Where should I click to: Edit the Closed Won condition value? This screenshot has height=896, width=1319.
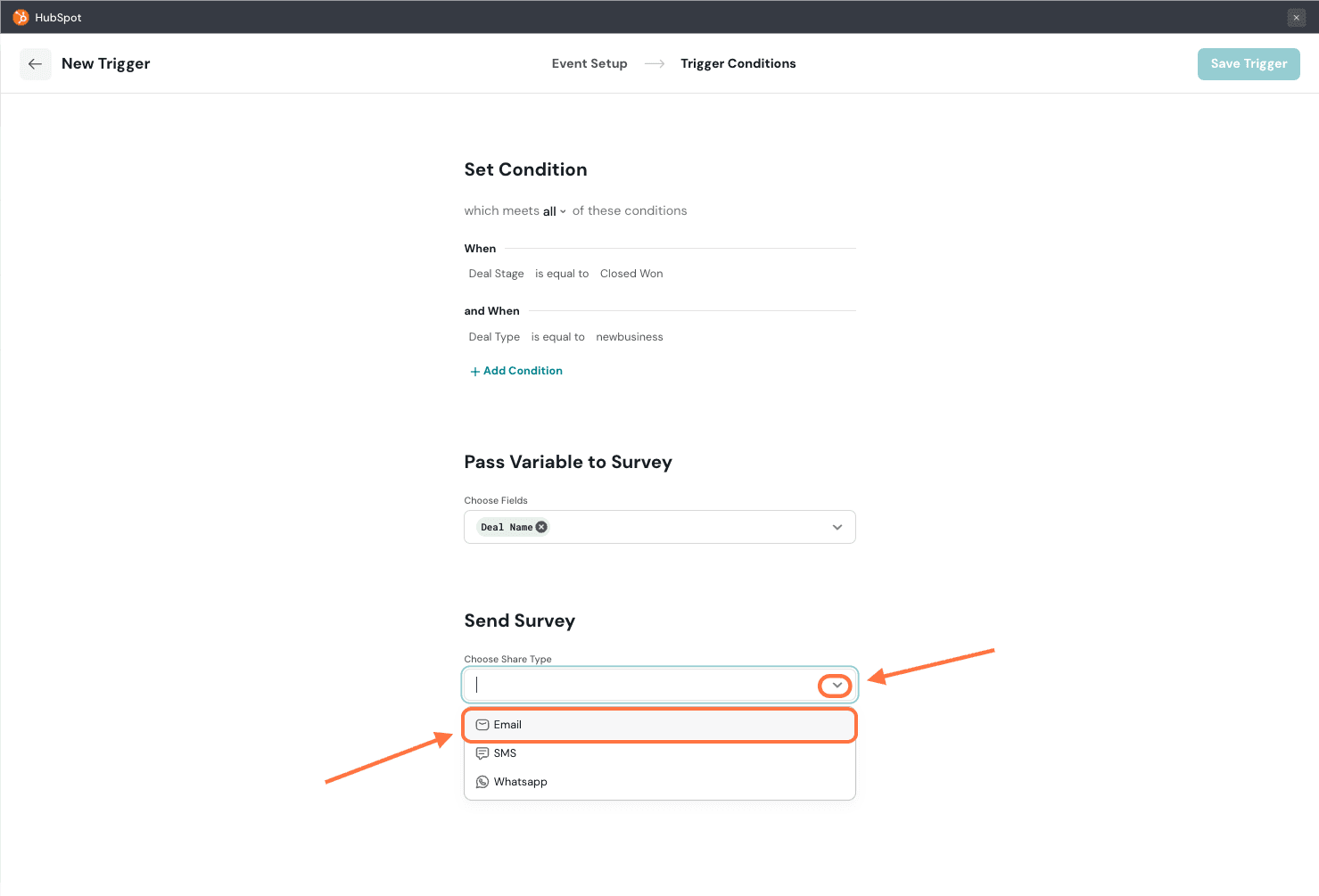click(x=631, y=274)
